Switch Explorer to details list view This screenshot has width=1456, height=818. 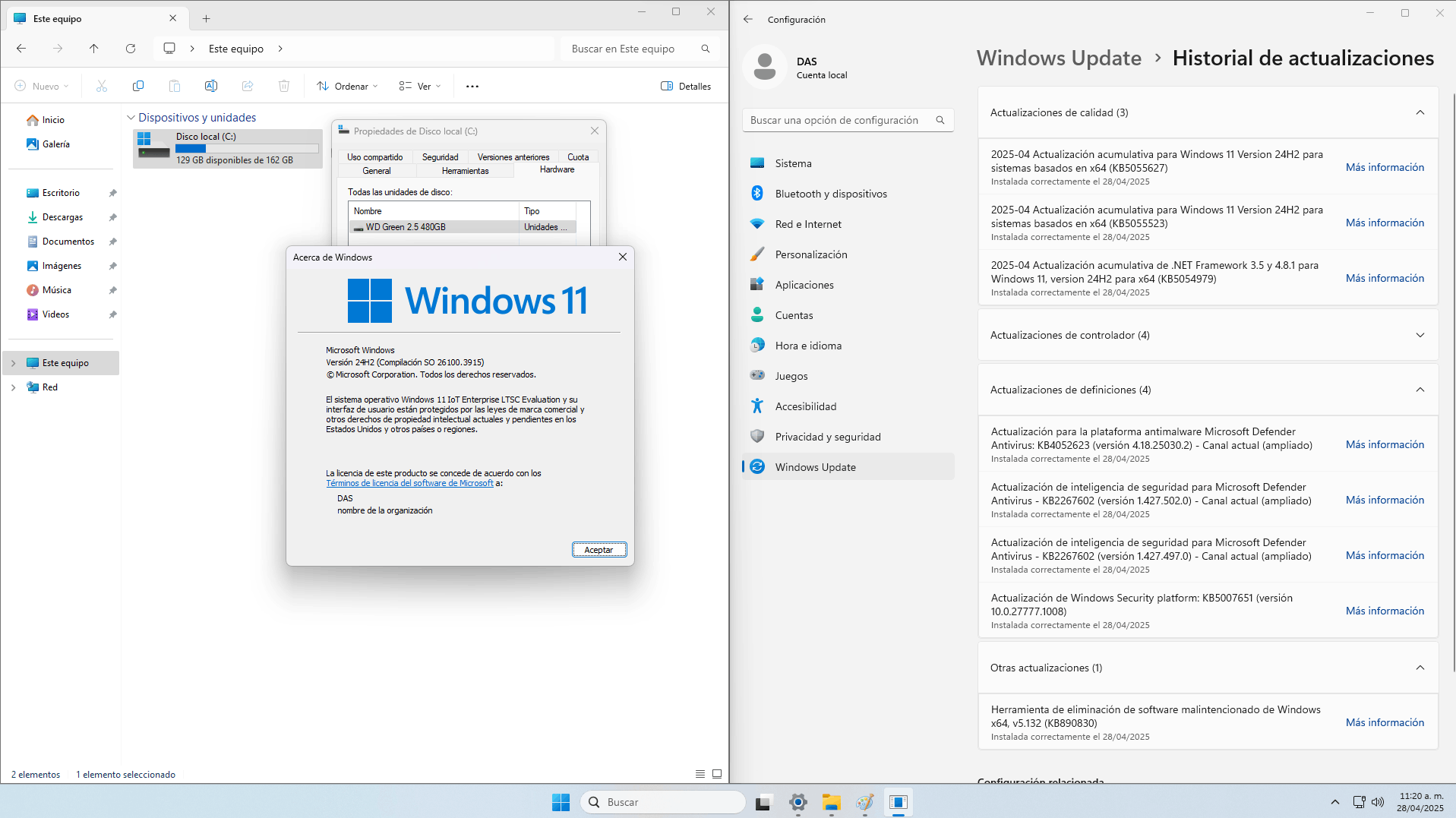(700, 774)
